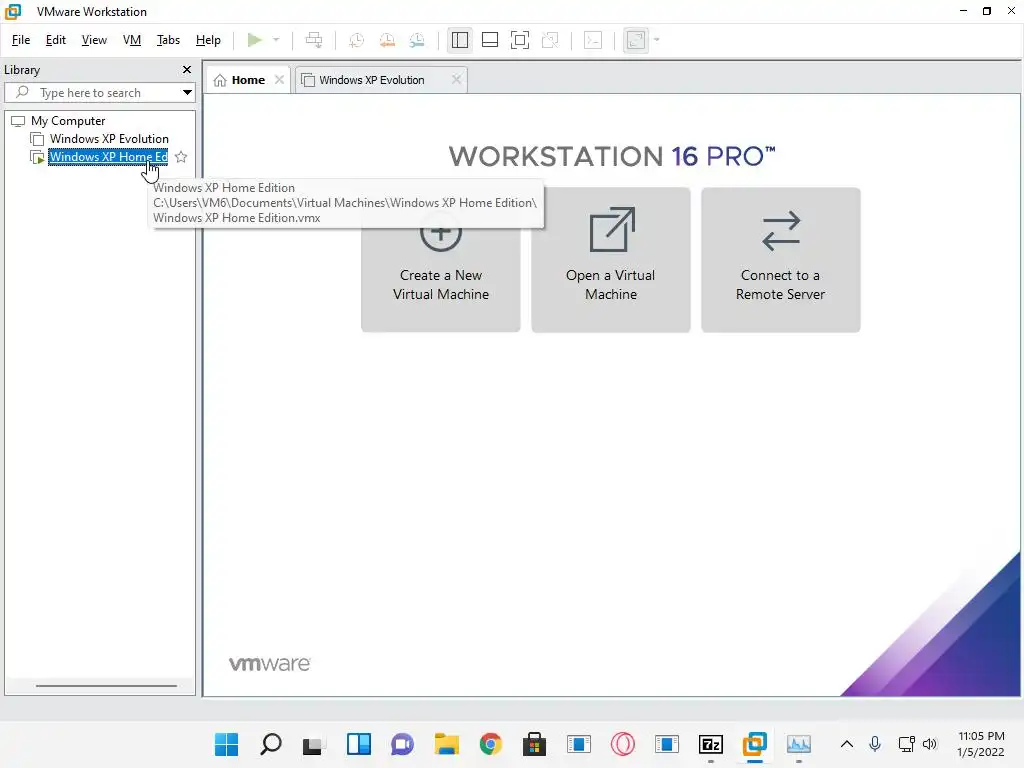1024x768 pixels.
Task: Open the File menu
Action: click(x=21, y=40)
